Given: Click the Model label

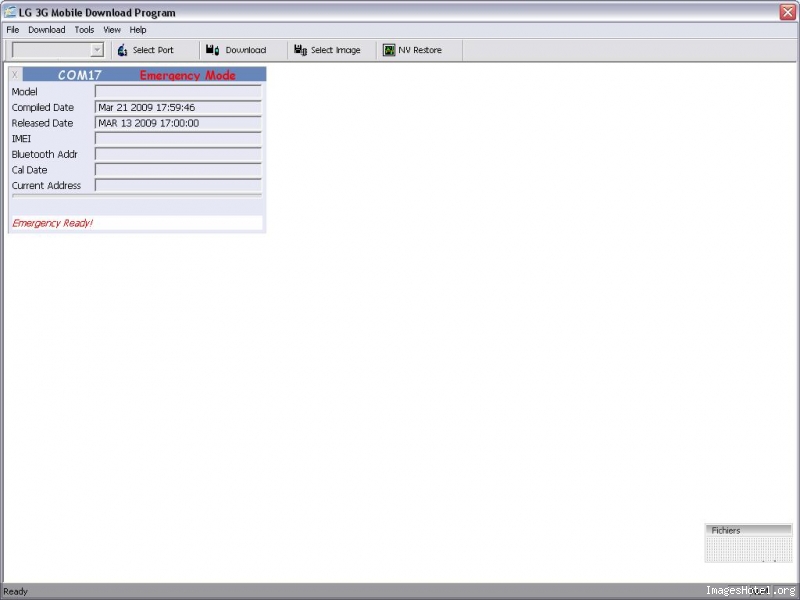Looking at the screenshot, I should click(x=24, y=92).
